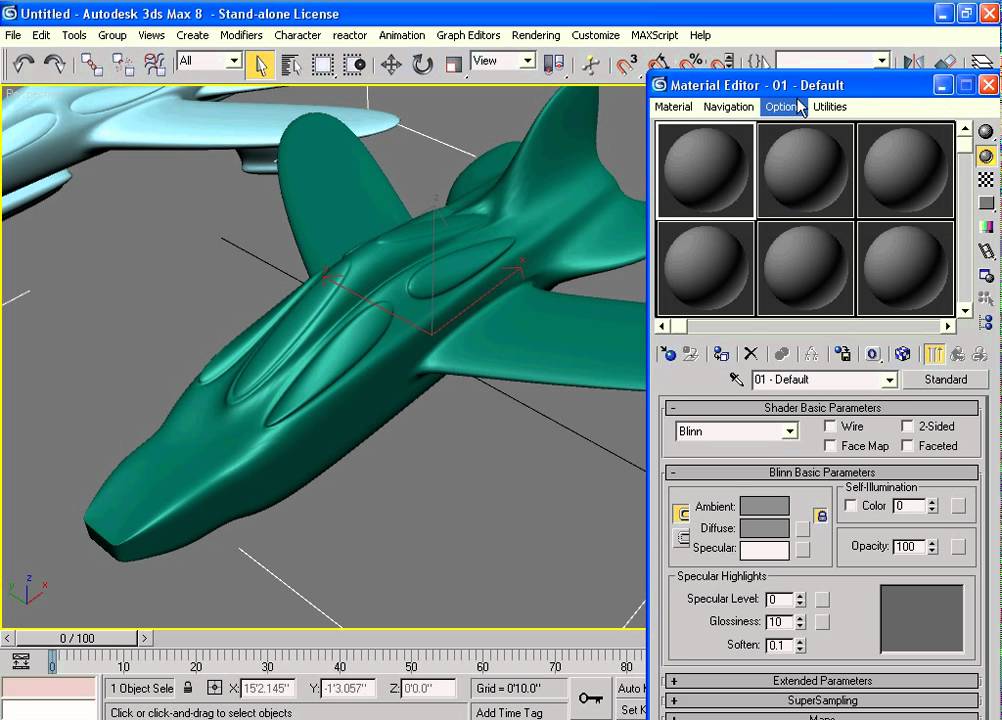This screenshot has height=720, width=1002.
Task: Open the MAXScript menu
Action: (x=654, y=35)
